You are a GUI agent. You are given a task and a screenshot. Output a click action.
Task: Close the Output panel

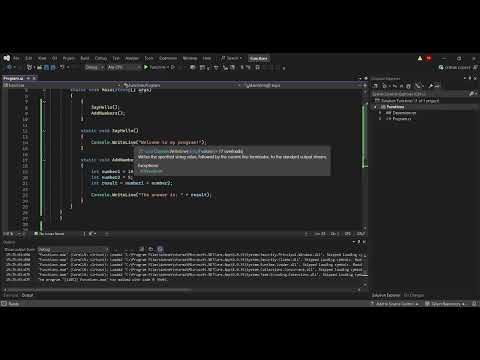click(x=364, y=241)
